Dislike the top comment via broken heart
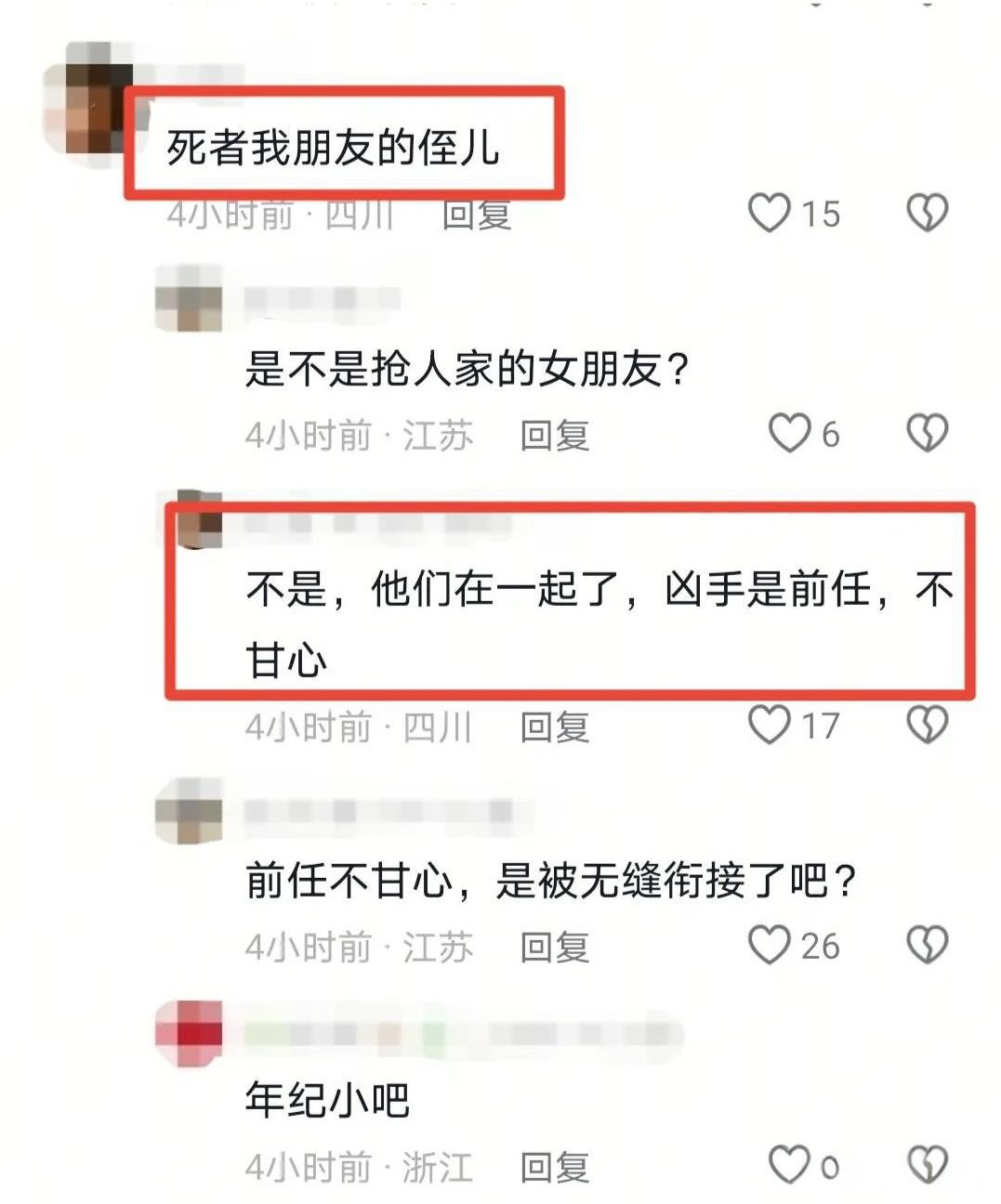This screenshot has width=1001, height=1204. [927, 213]
